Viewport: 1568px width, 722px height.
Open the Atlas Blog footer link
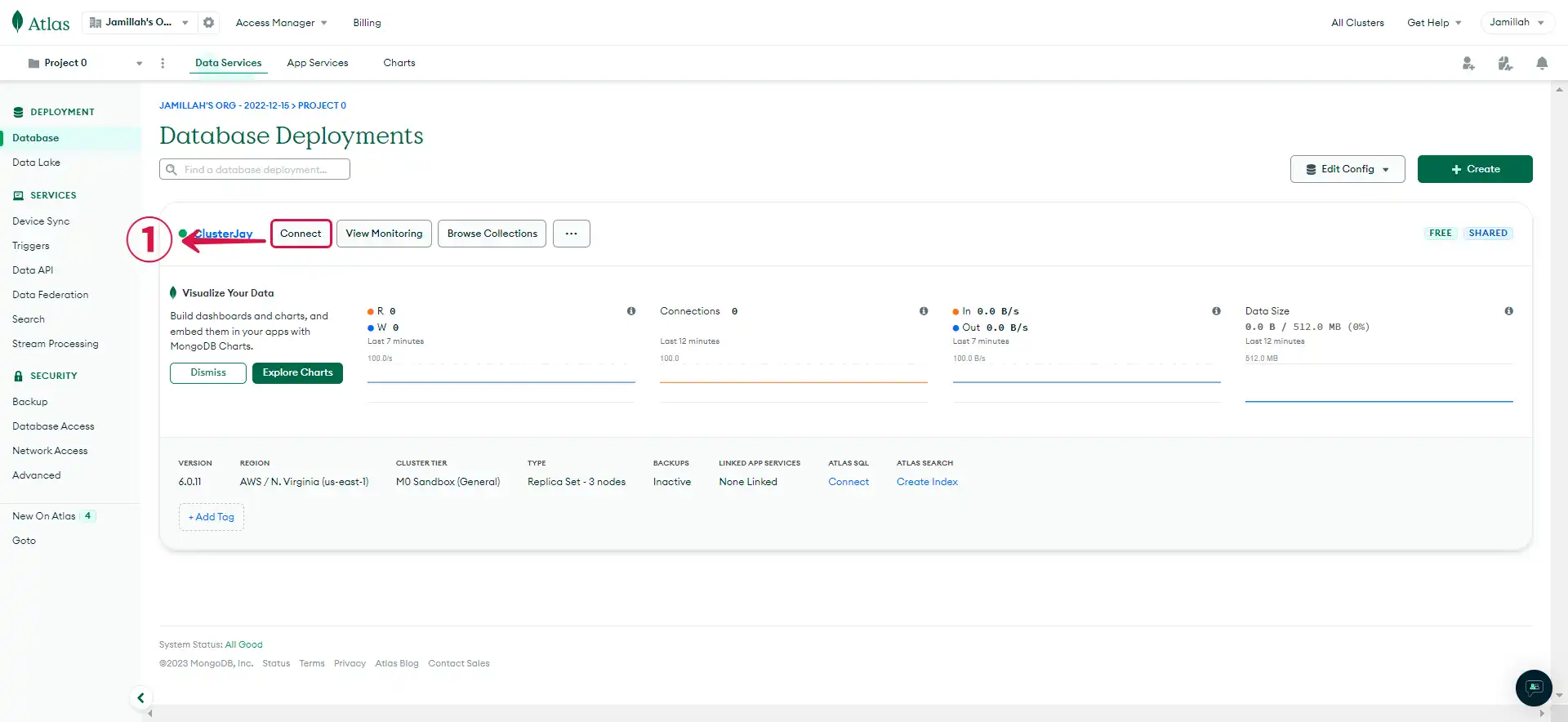397,663
